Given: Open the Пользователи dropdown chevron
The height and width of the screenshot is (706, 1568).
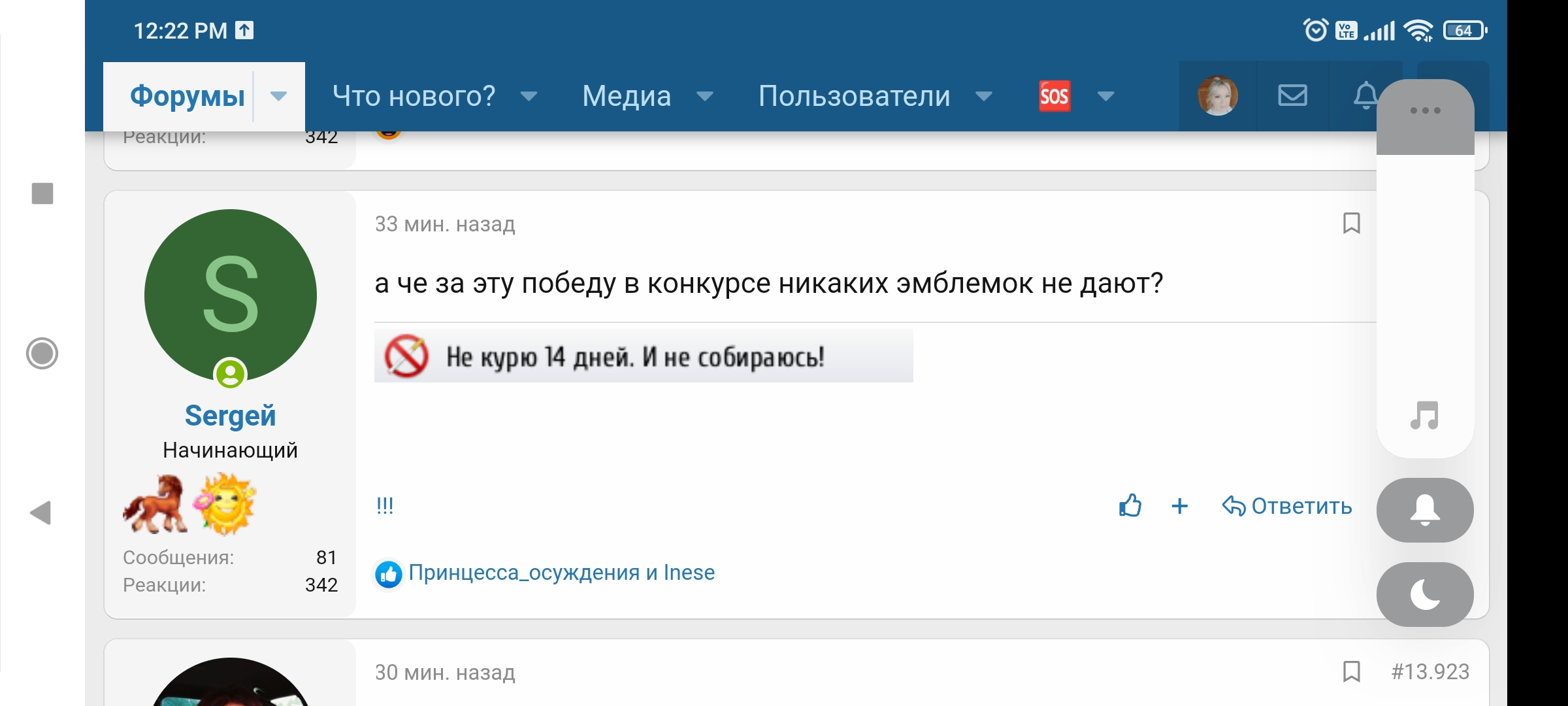Looking at the screenshot, I should pyautogui.click(x=984, y=97).
